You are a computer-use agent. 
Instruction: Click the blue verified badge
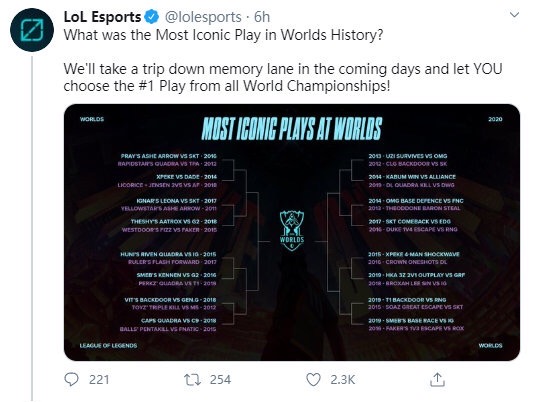coord(152,17)
